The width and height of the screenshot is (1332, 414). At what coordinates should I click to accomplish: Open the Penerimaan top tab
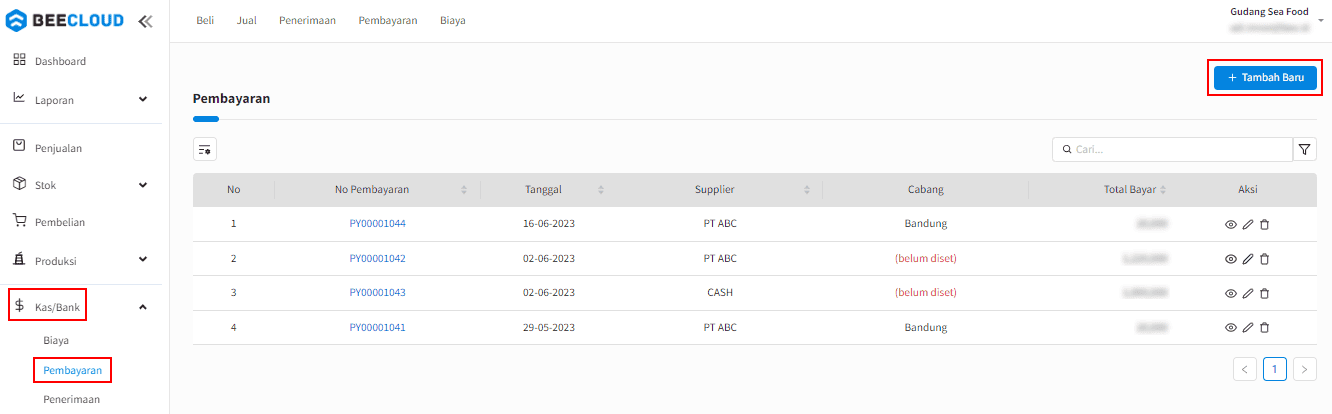(307, 20)
